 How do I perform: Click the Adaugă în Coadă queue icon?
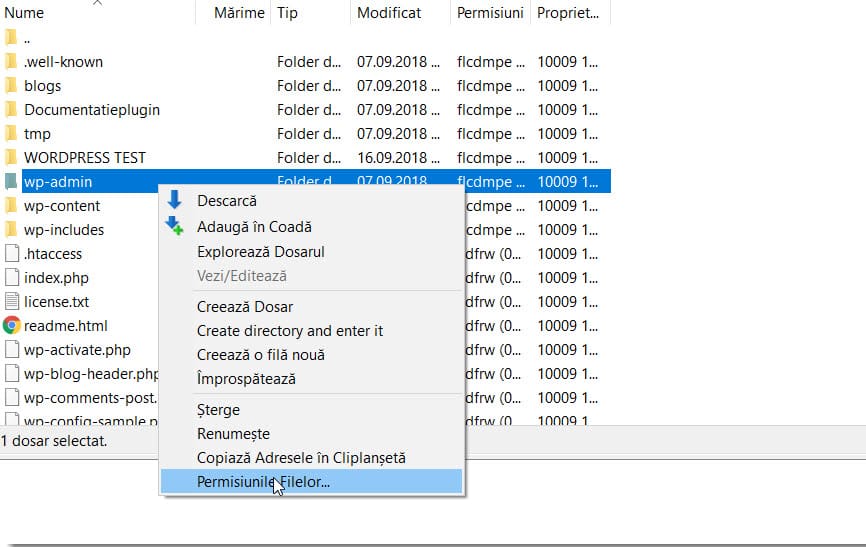[x=175, y=227]
